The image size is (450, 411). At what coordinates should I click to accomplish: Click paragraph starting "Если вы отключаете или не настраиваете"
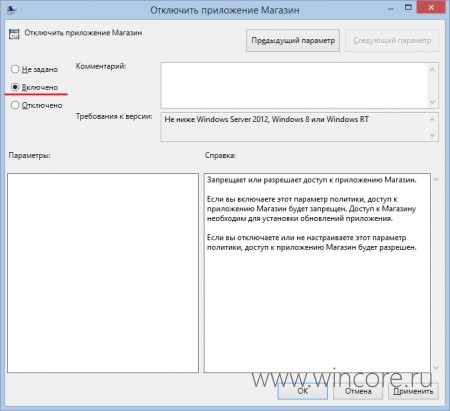[x=311, y=242]
